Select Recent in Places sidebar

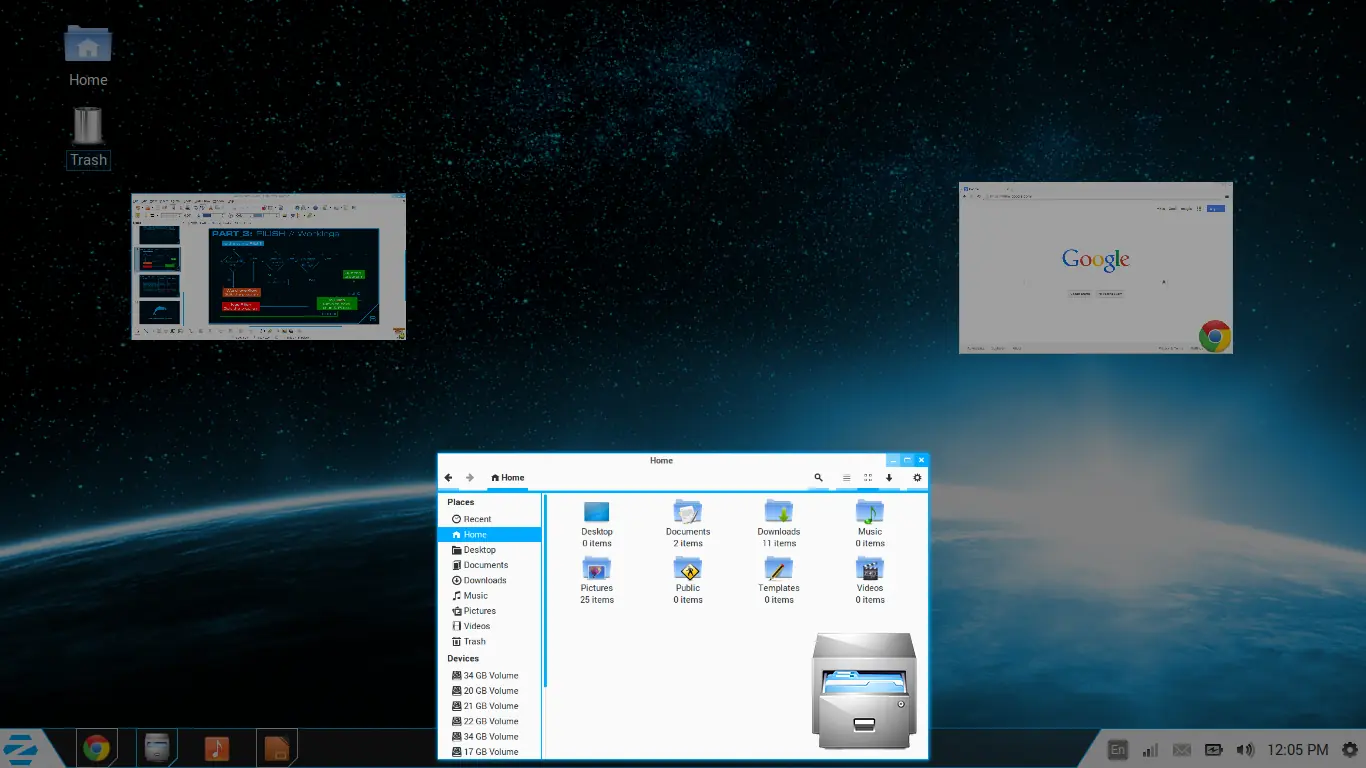(x=490, y=519)
